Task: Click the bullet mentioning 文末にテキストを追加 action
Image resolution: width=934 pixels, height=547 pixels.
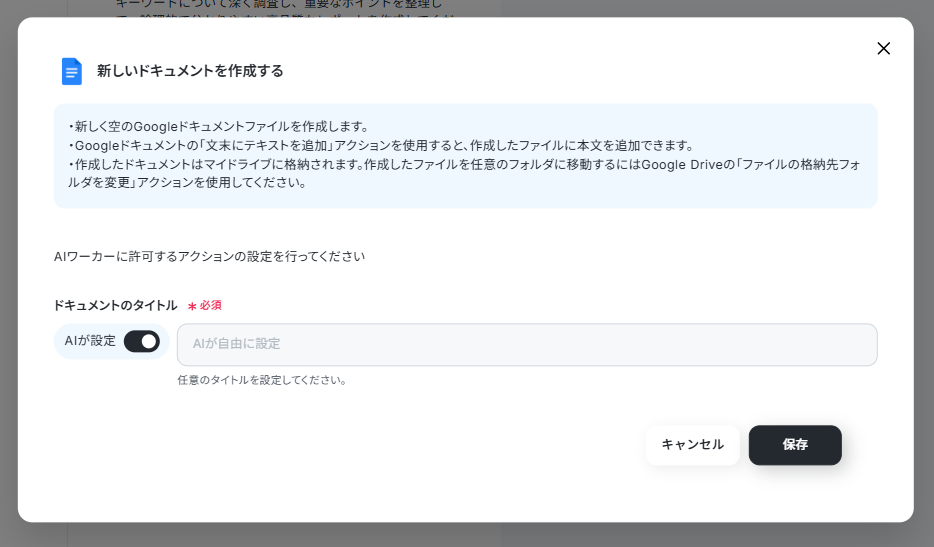Action: click(x=380, y=145)
